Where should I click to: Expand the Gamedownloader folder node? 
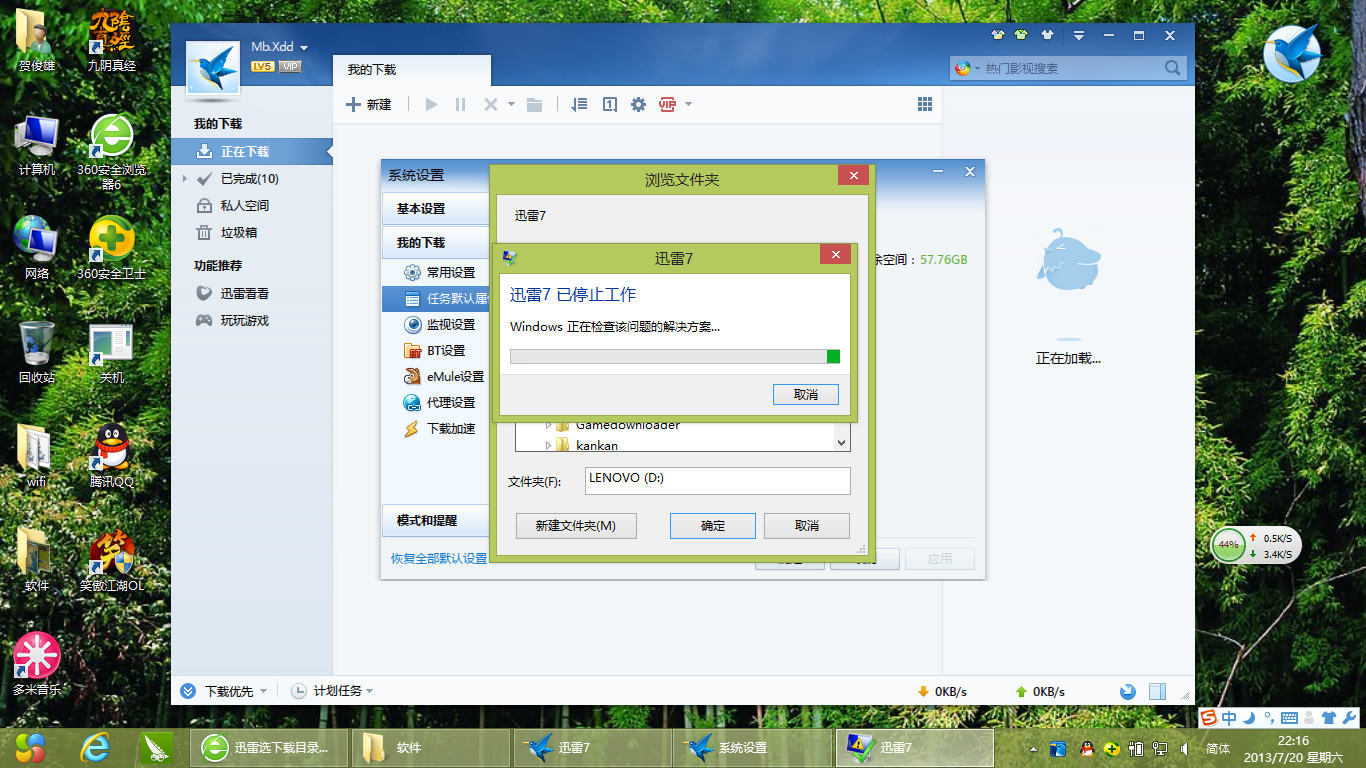pyautogui.click(x=549, y=425)
